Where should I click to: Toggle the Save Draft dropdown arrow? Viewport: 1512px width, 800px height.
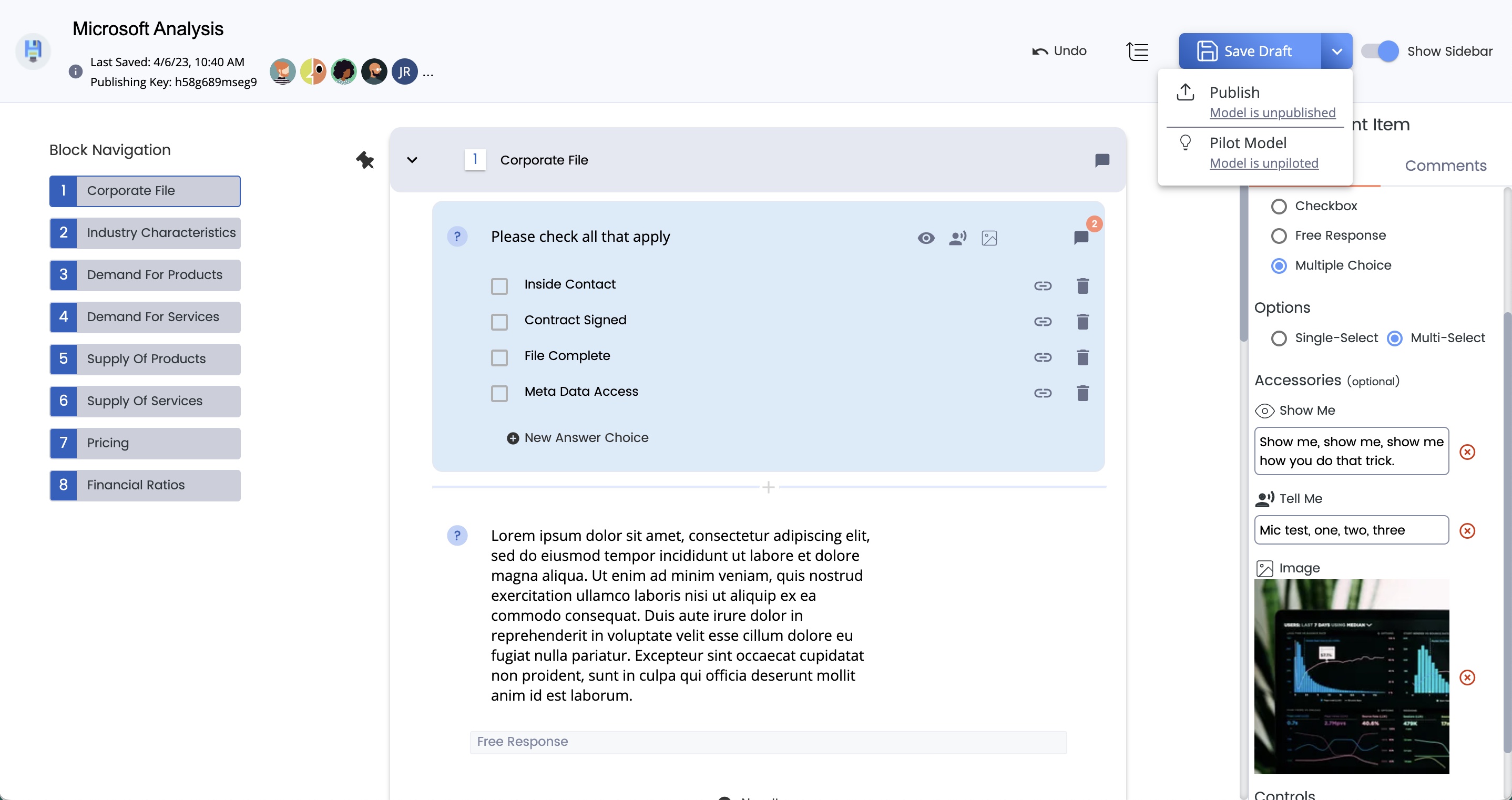(1336, 51)
